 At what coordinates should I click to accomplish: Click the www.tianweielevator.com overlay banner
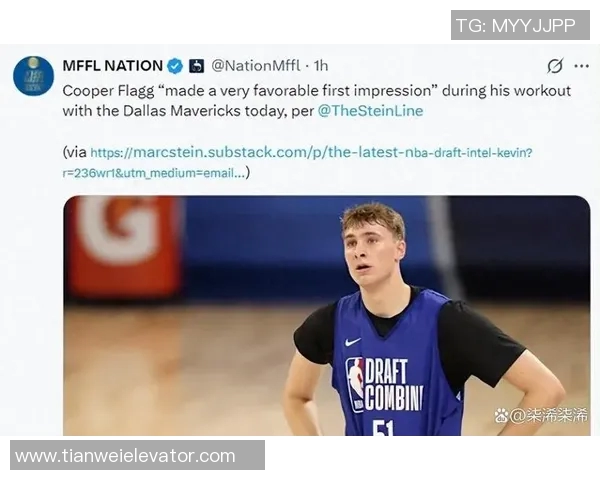tap(137, 455)
